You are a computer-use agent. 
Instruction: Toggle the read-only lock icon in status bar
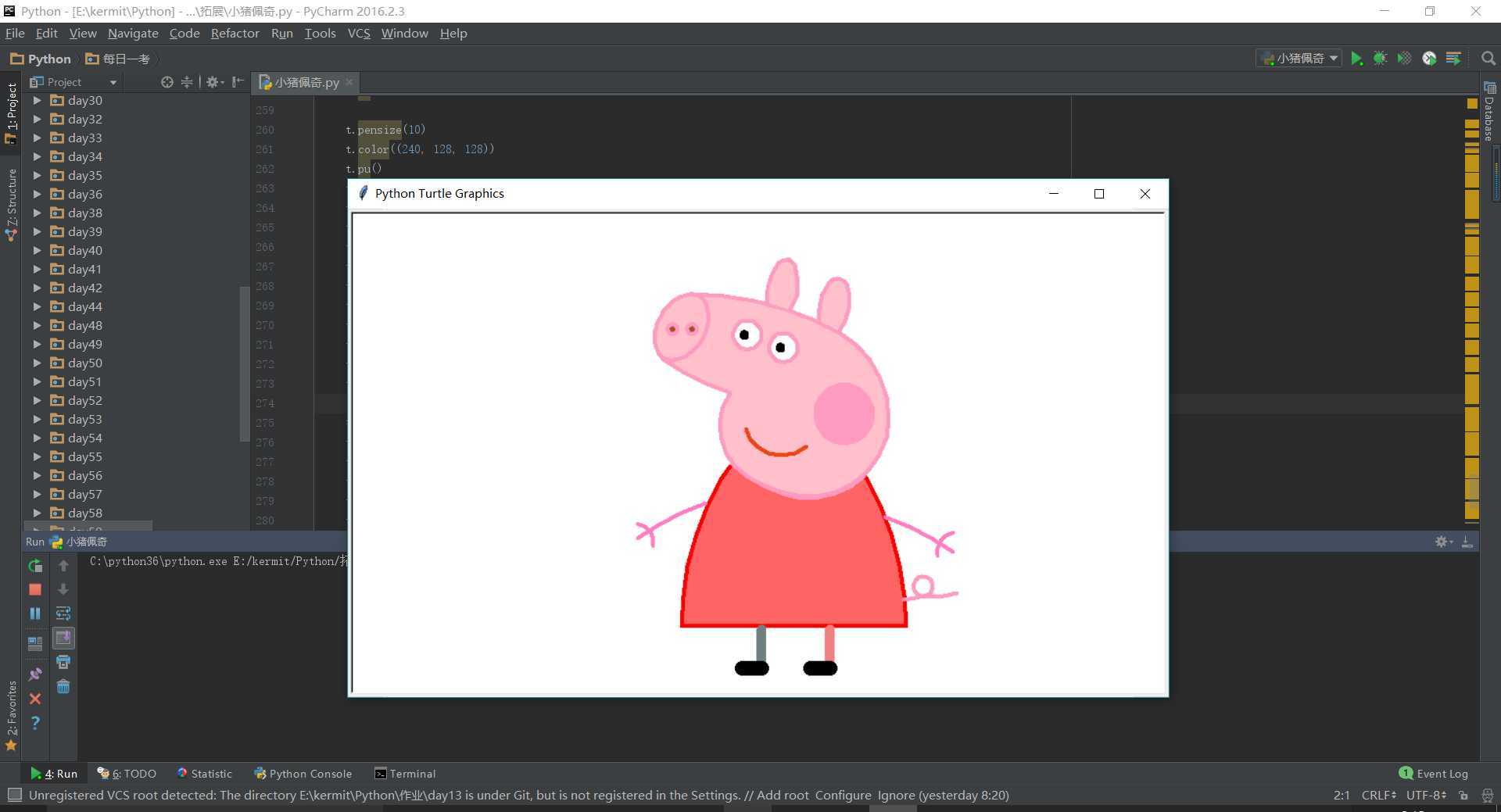click(x=1463, y=795)
